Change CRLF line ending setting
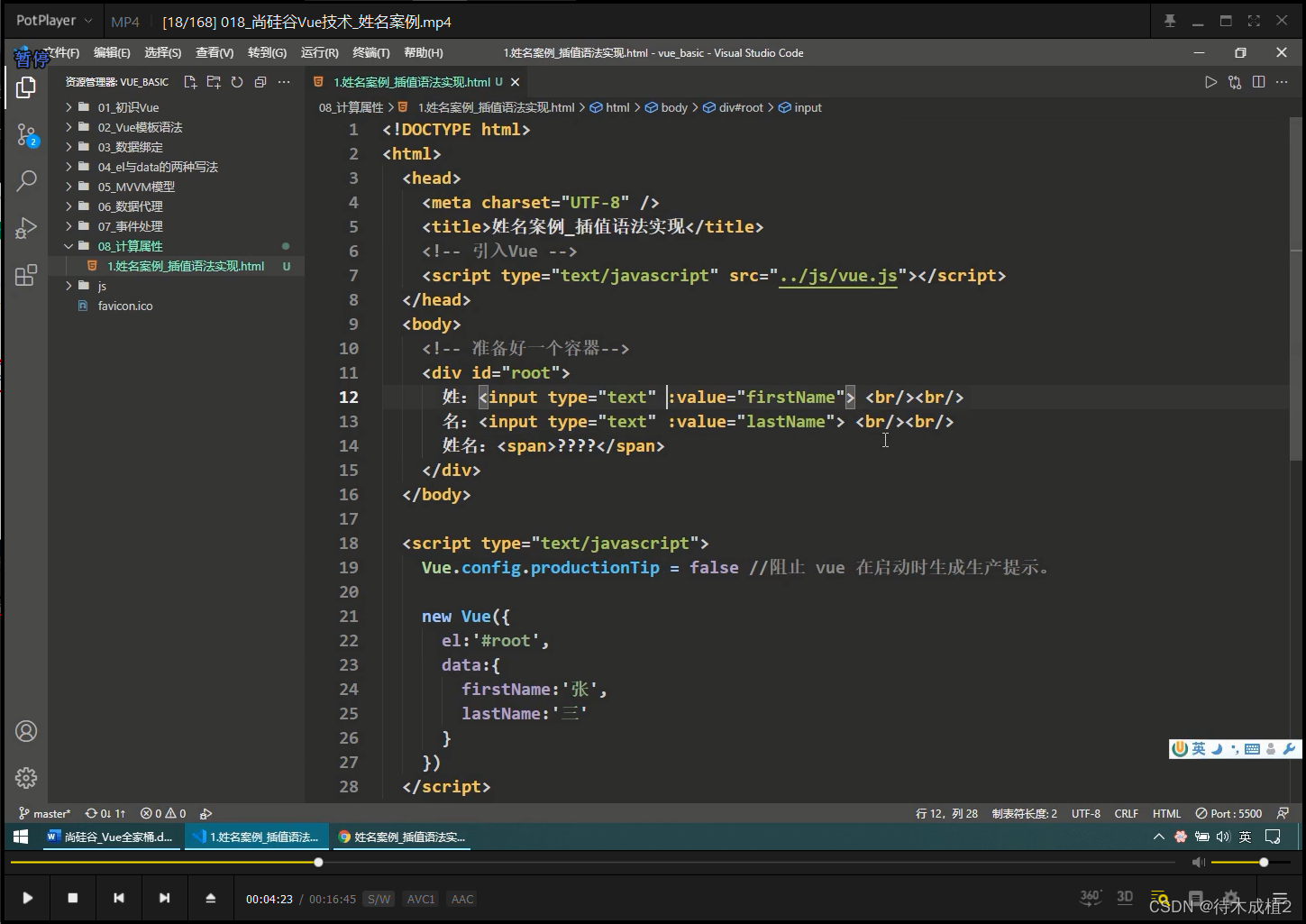This screenshot has width=1306, height=924. pos(1127,813)
